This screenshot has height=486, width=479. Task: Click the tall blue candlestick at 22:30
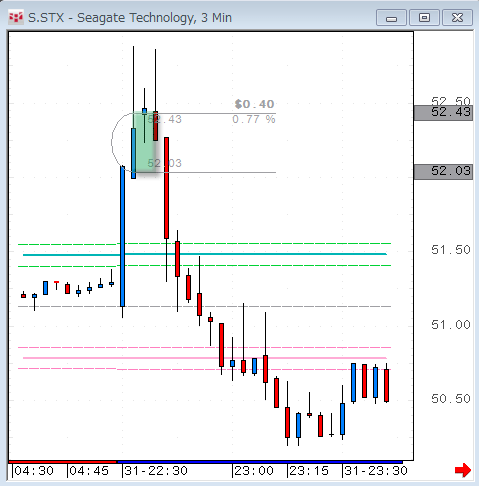click(x=123, y=236)
